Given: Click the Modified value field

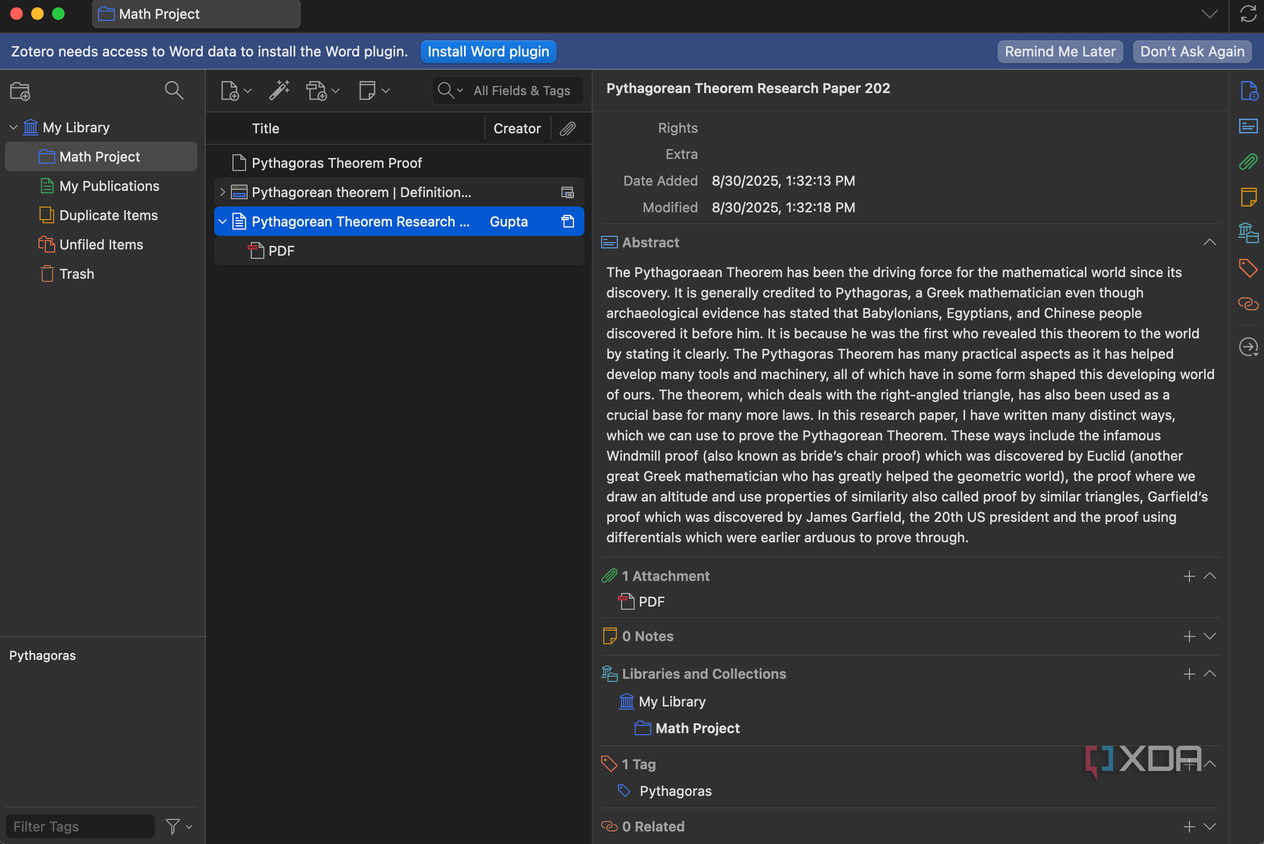Looking at the screenshot, I should (x=783, y=208).
